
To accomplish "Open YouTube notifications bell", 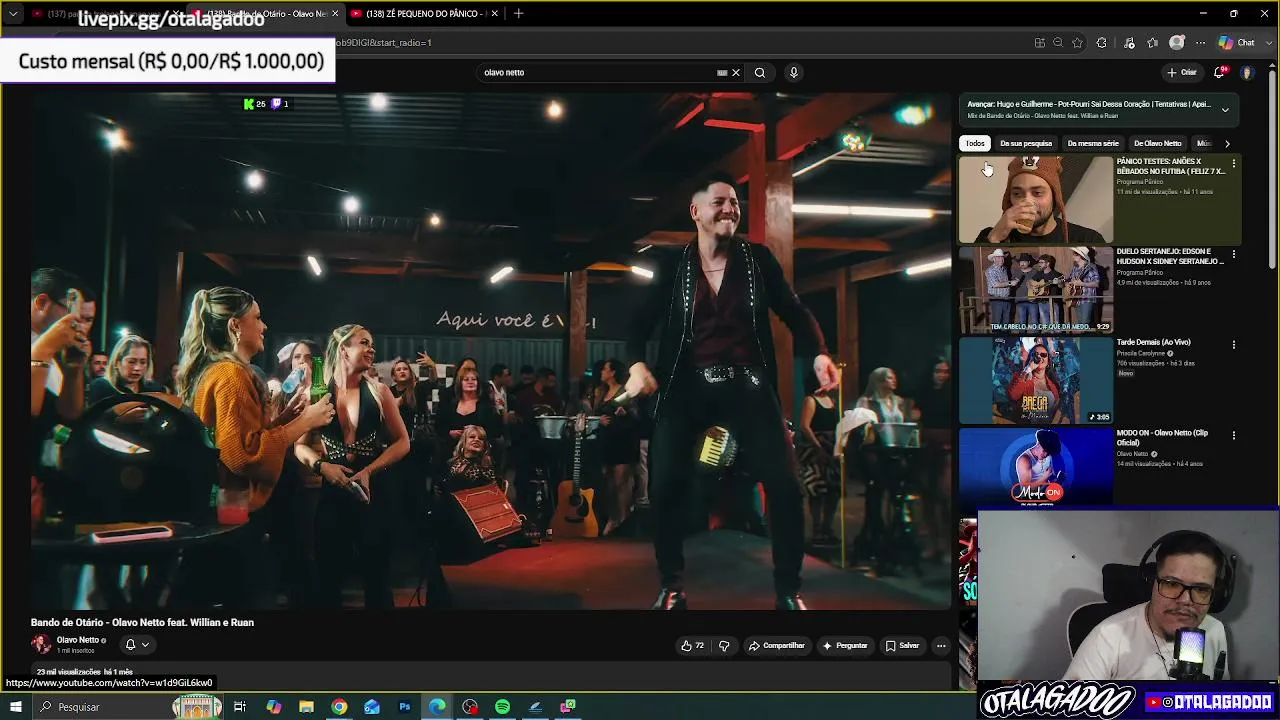I will click(x=1220, y=72).
